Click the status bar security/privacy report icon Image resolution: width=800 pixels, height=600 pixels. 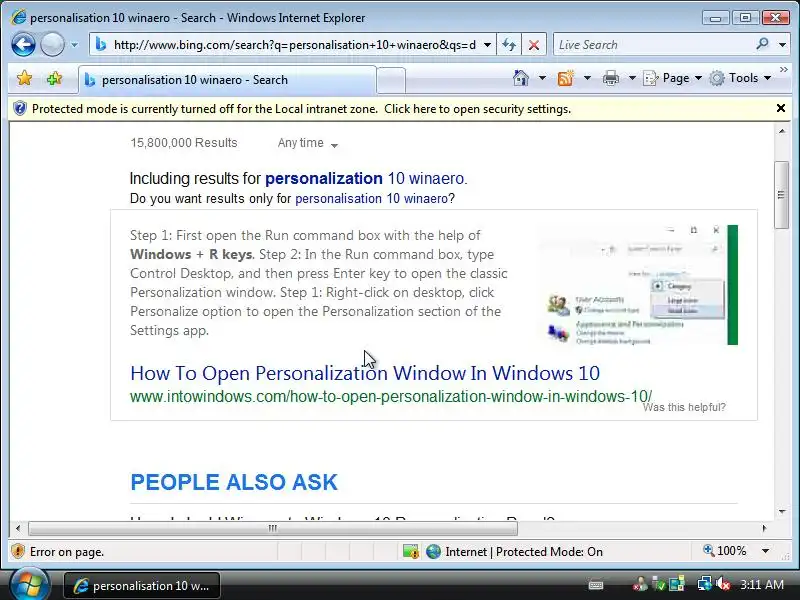point(411,552)
